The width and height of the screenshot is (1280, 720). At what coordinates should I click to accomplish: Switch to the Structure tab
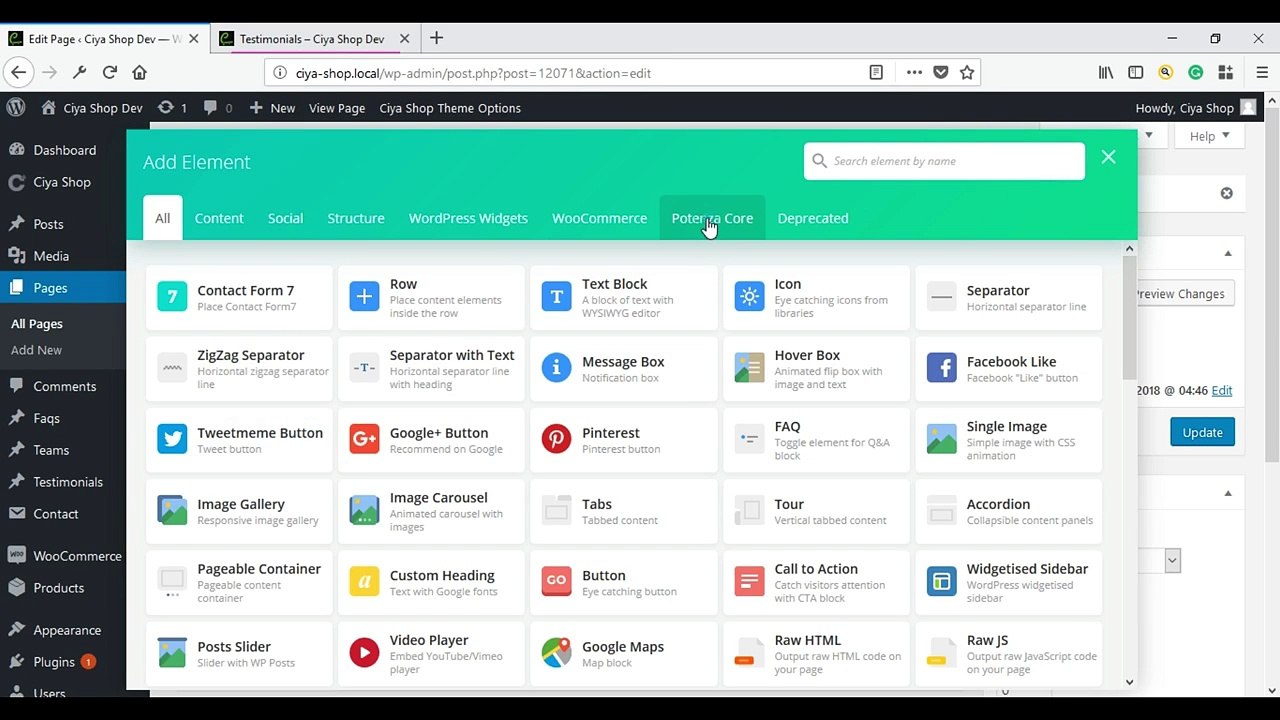pos(356,218)
